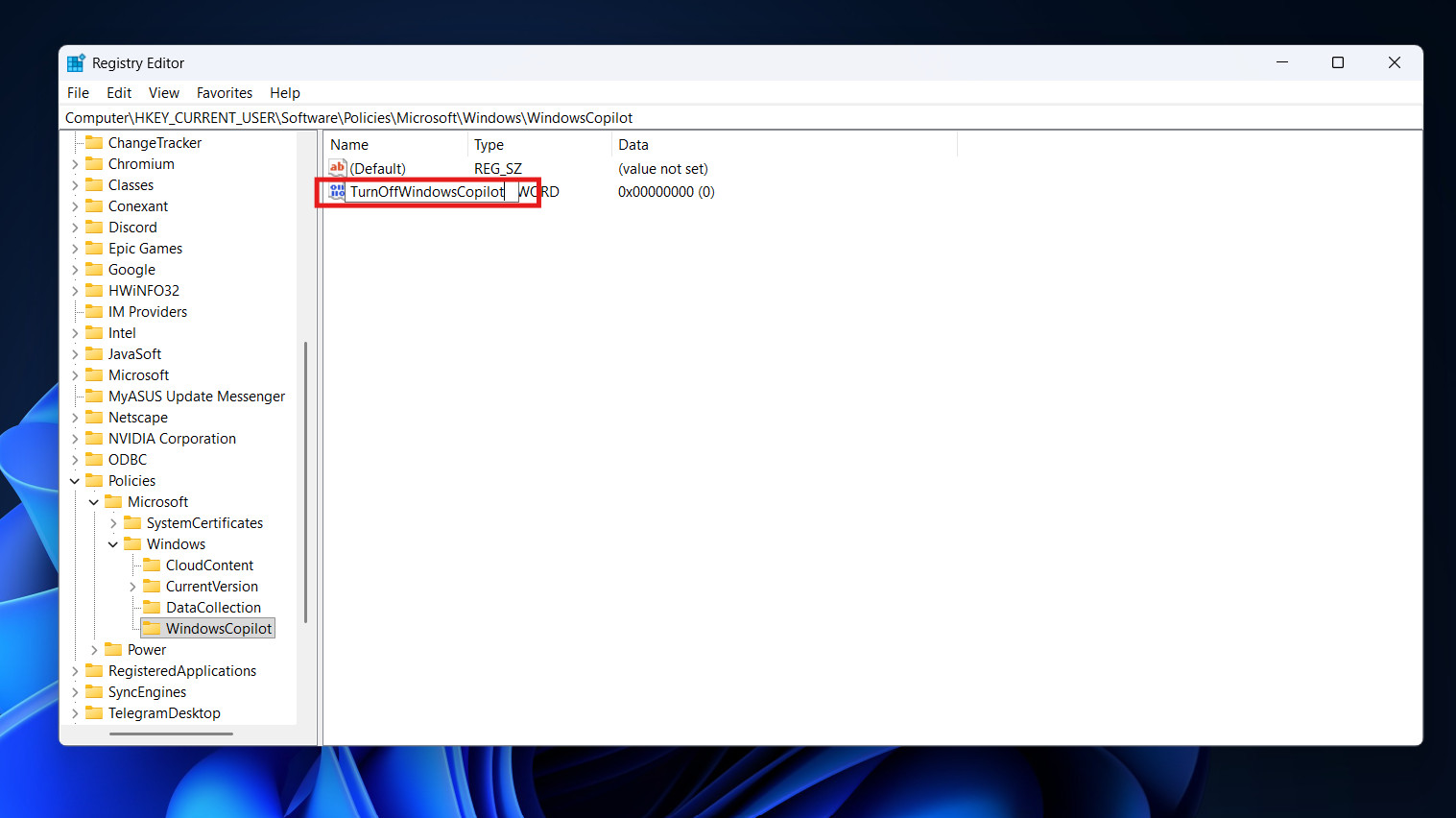1456x818 pixels.
Task: Expand the Chromium registry key
Action: tap(76, 163)
